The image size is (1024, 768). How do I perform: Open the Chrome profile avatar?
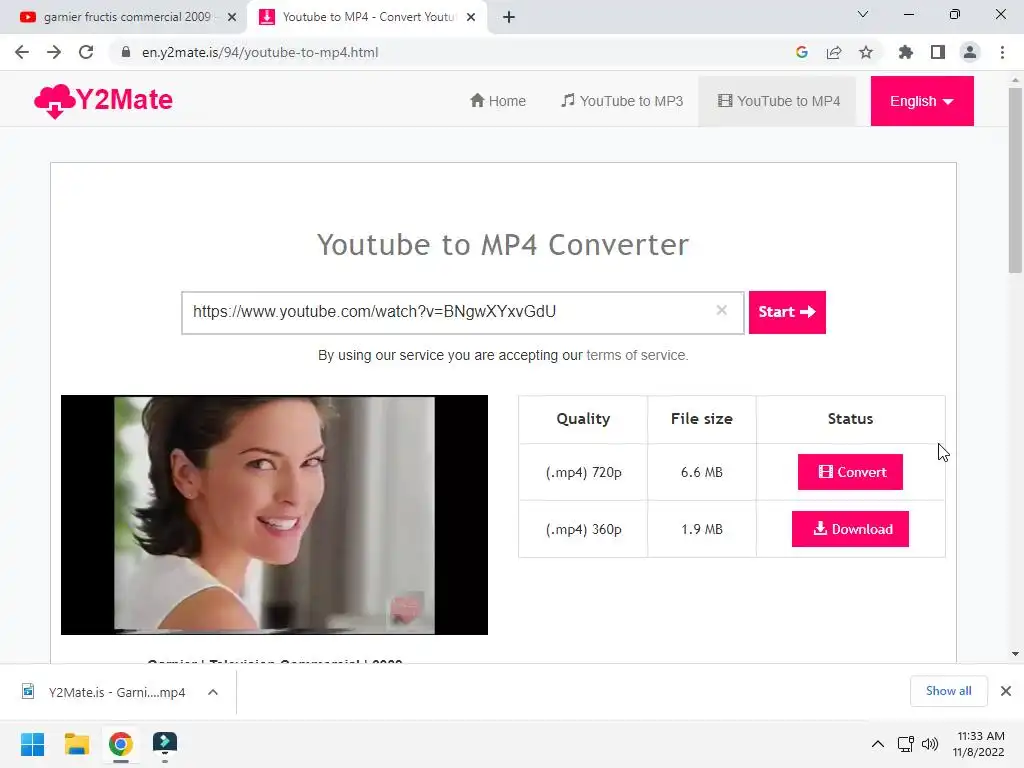(x=970, y=52)
